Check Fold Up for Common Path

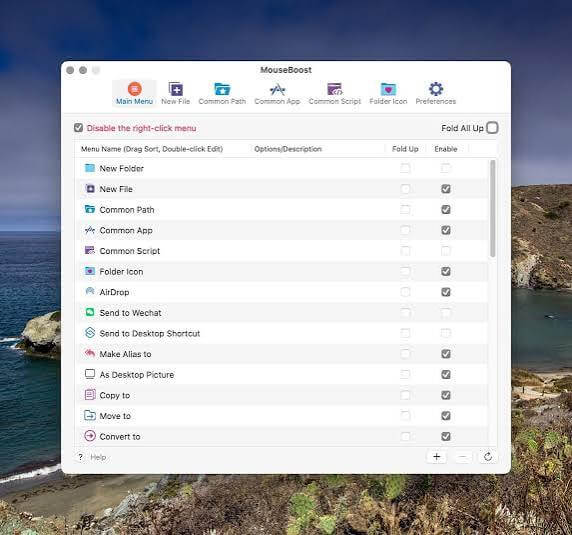tap(405, 209)
